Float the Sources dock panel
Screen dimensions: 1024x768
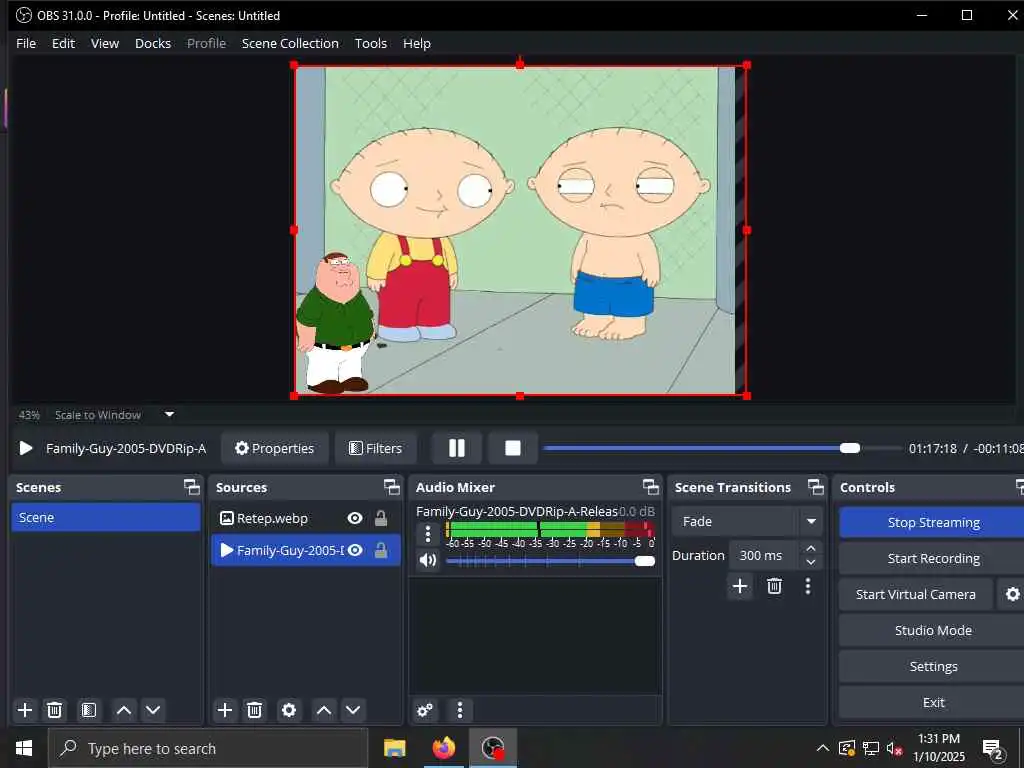click(392, 487)
